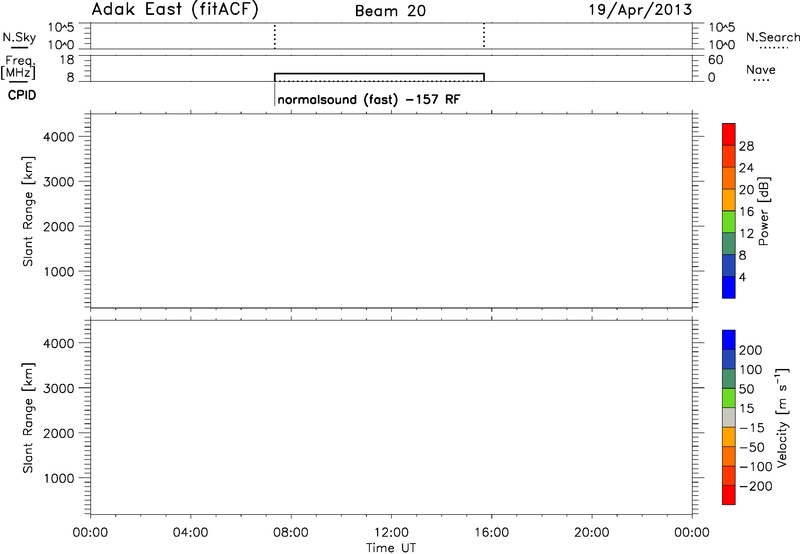800x554 pixels.
Task: Select the 'Beam 20' heading
Action: point(390,11)
